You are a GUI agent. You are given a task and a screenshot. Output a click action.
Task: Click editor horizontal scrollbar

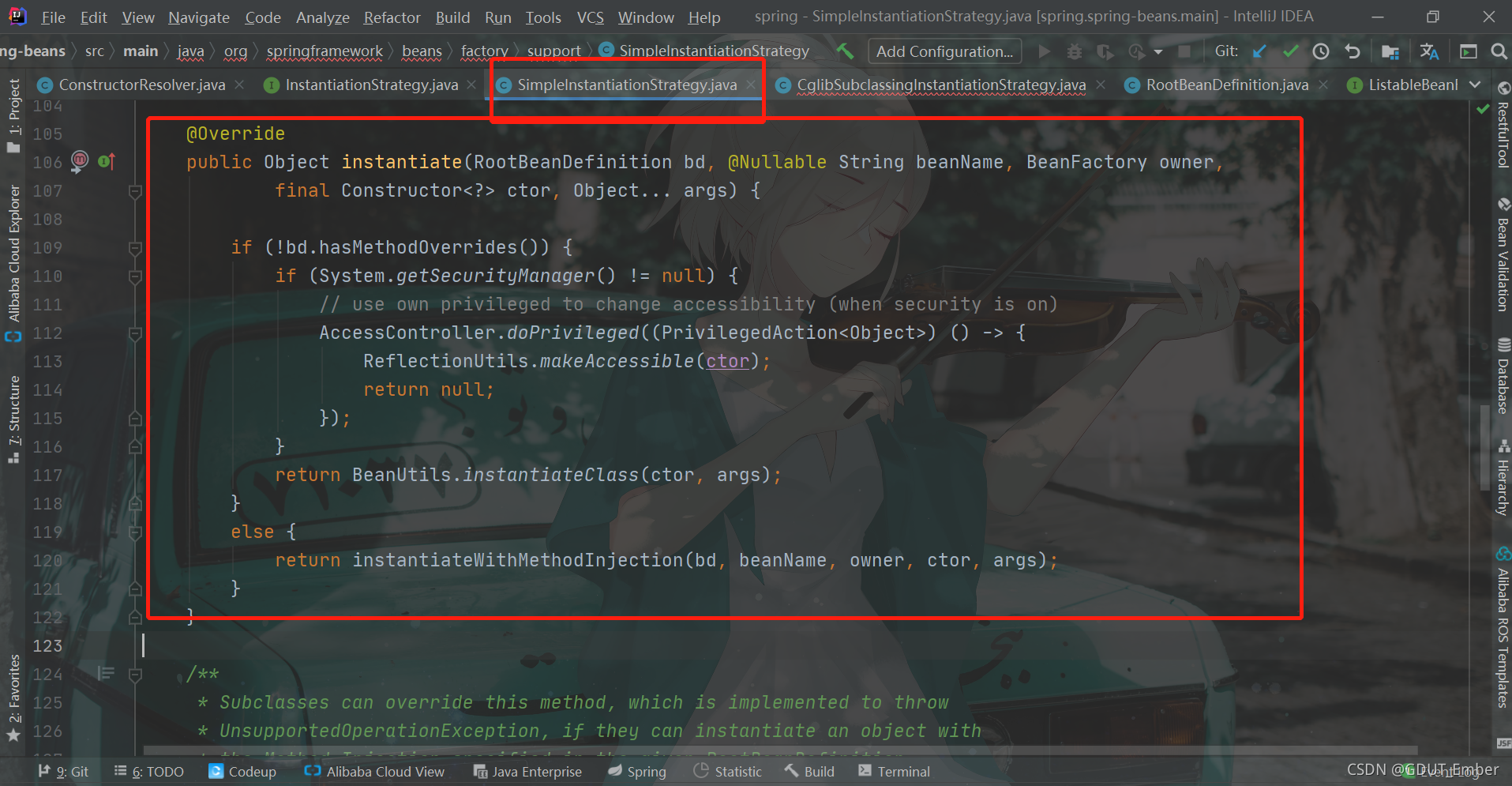[780, 750]
